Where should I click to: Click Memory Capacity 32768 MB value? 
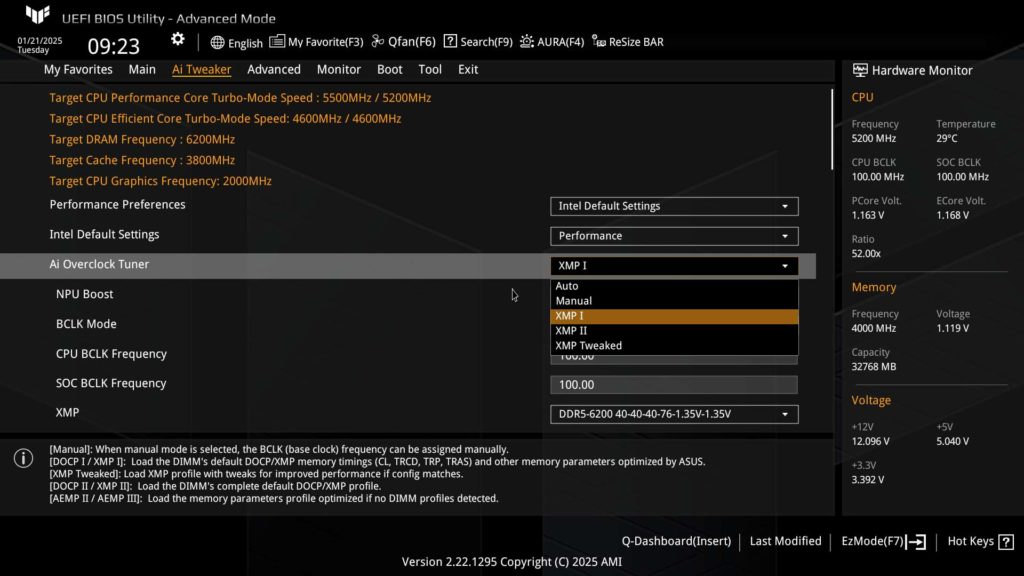[x=874, y=367]
